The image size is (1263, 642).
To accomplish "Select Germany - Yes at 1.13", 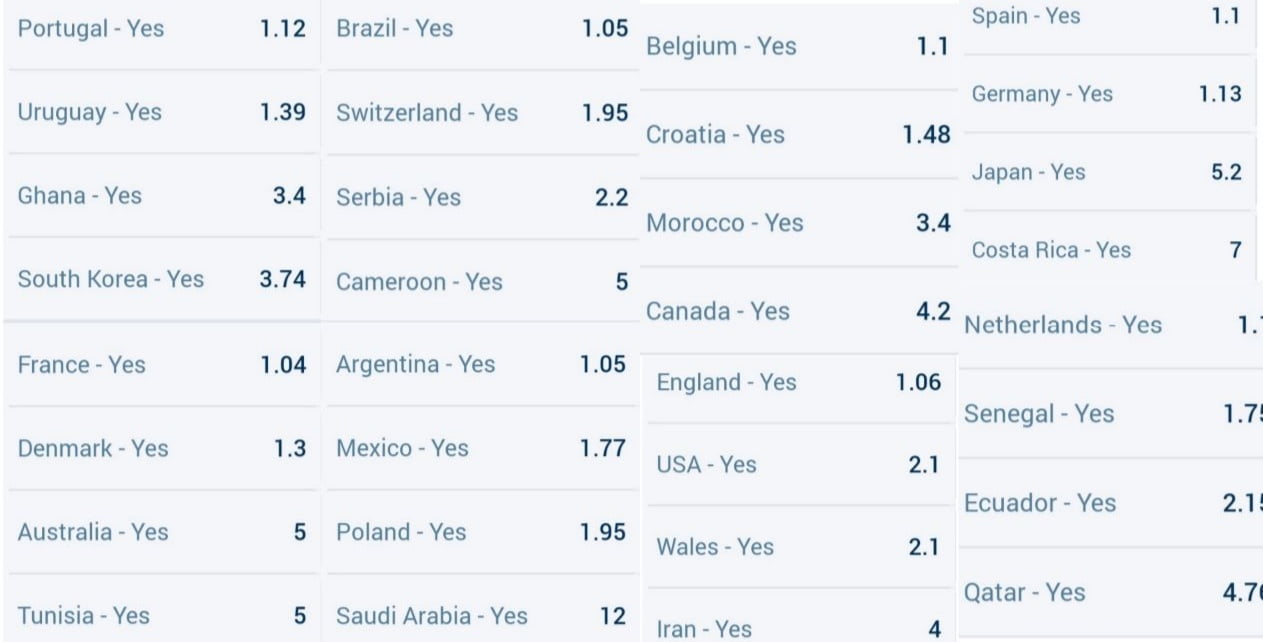I will (x=1106, y=94).
